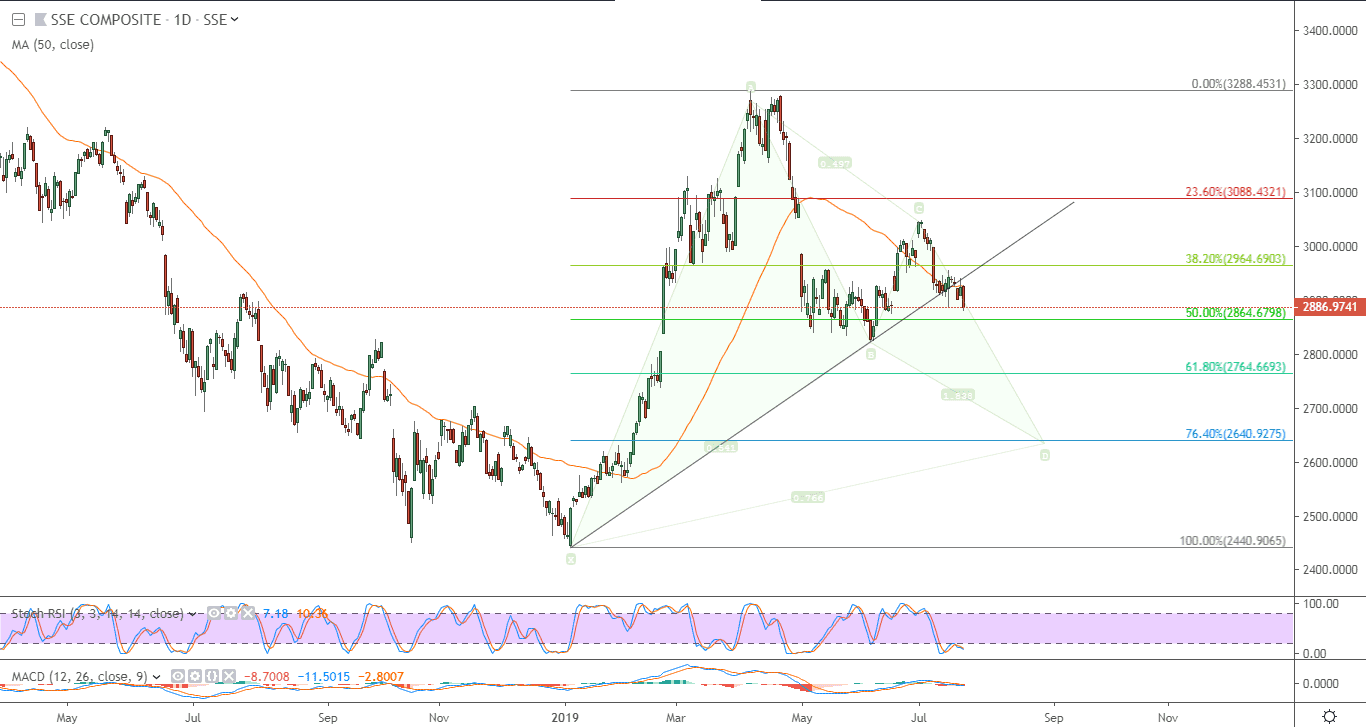
Task: Click the MACD value -11.5015
Action: pyautogui.click(x=323, y=677)
